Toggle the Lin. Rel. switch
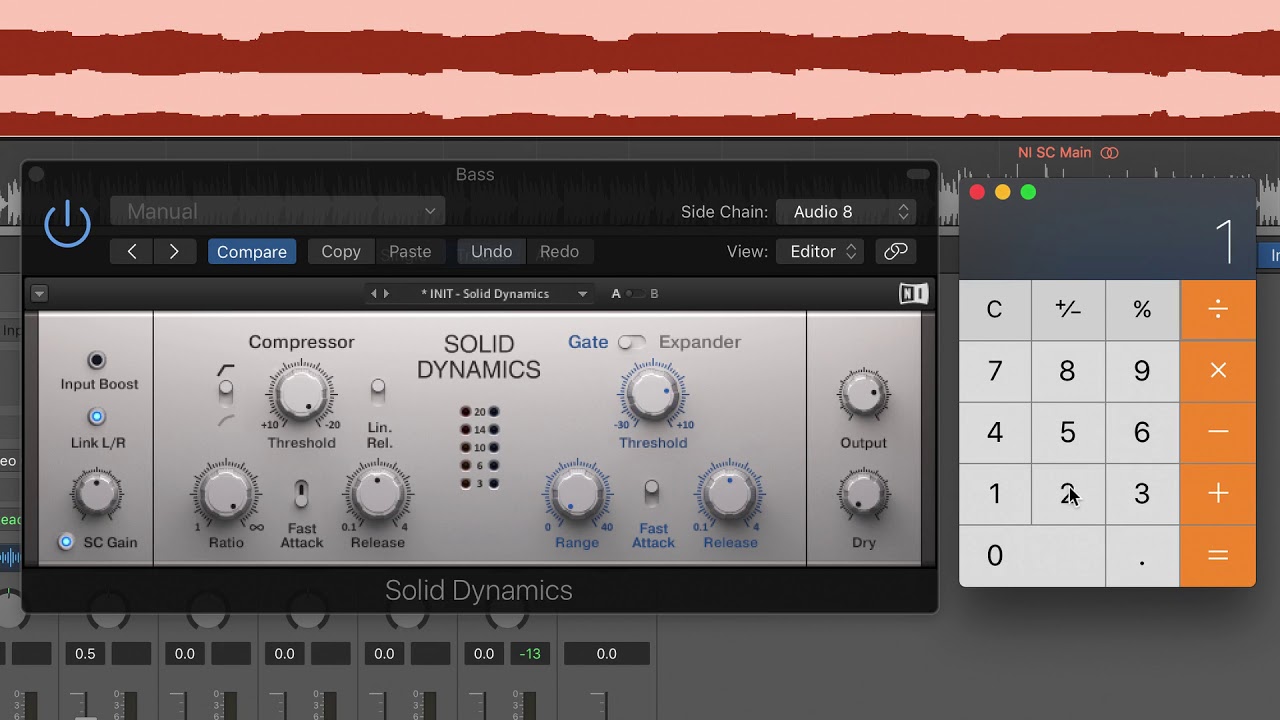Screen dimensions: 1280x720 tap(378, 390)
